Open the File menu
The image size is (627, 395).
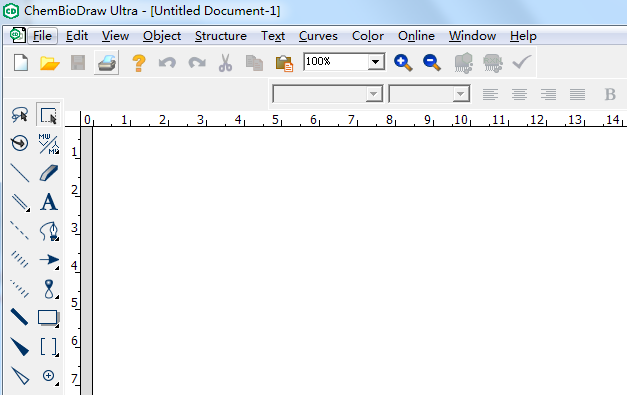pyautogui.click(x=42, y=36)
